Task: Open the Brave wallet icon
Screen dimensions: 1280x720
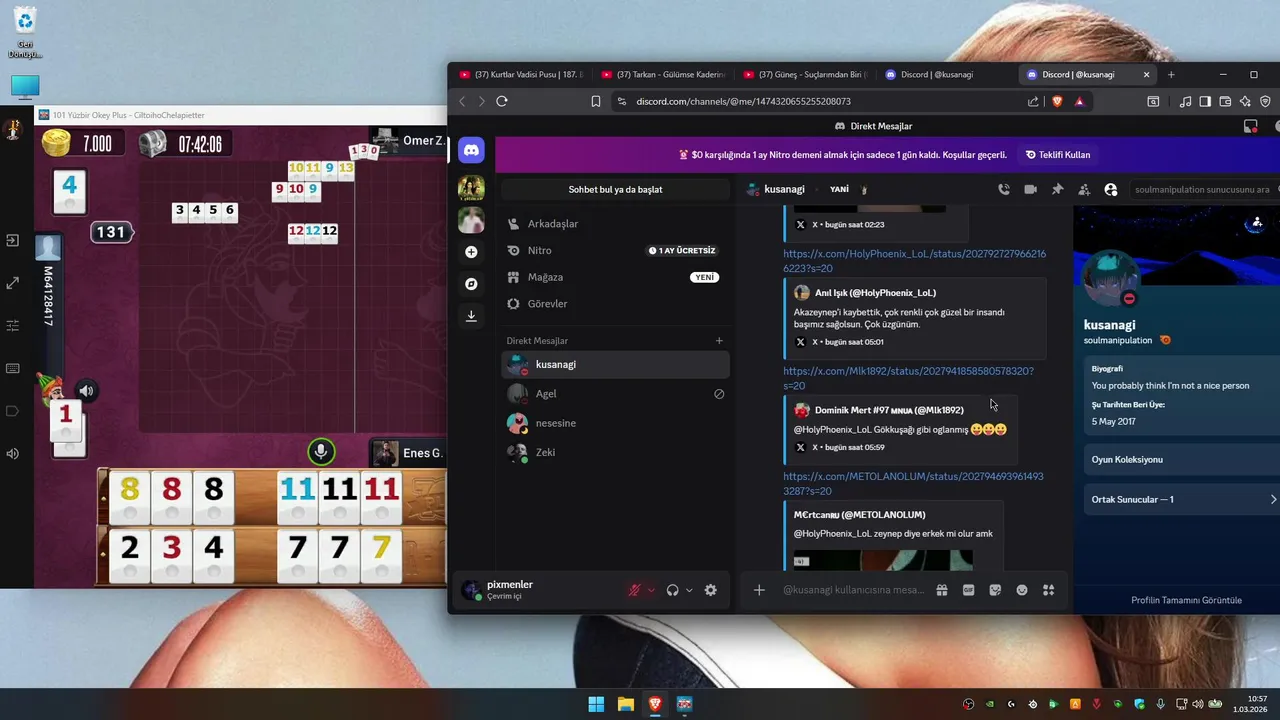Action: pyautogui.click(x=1225, y=101)
